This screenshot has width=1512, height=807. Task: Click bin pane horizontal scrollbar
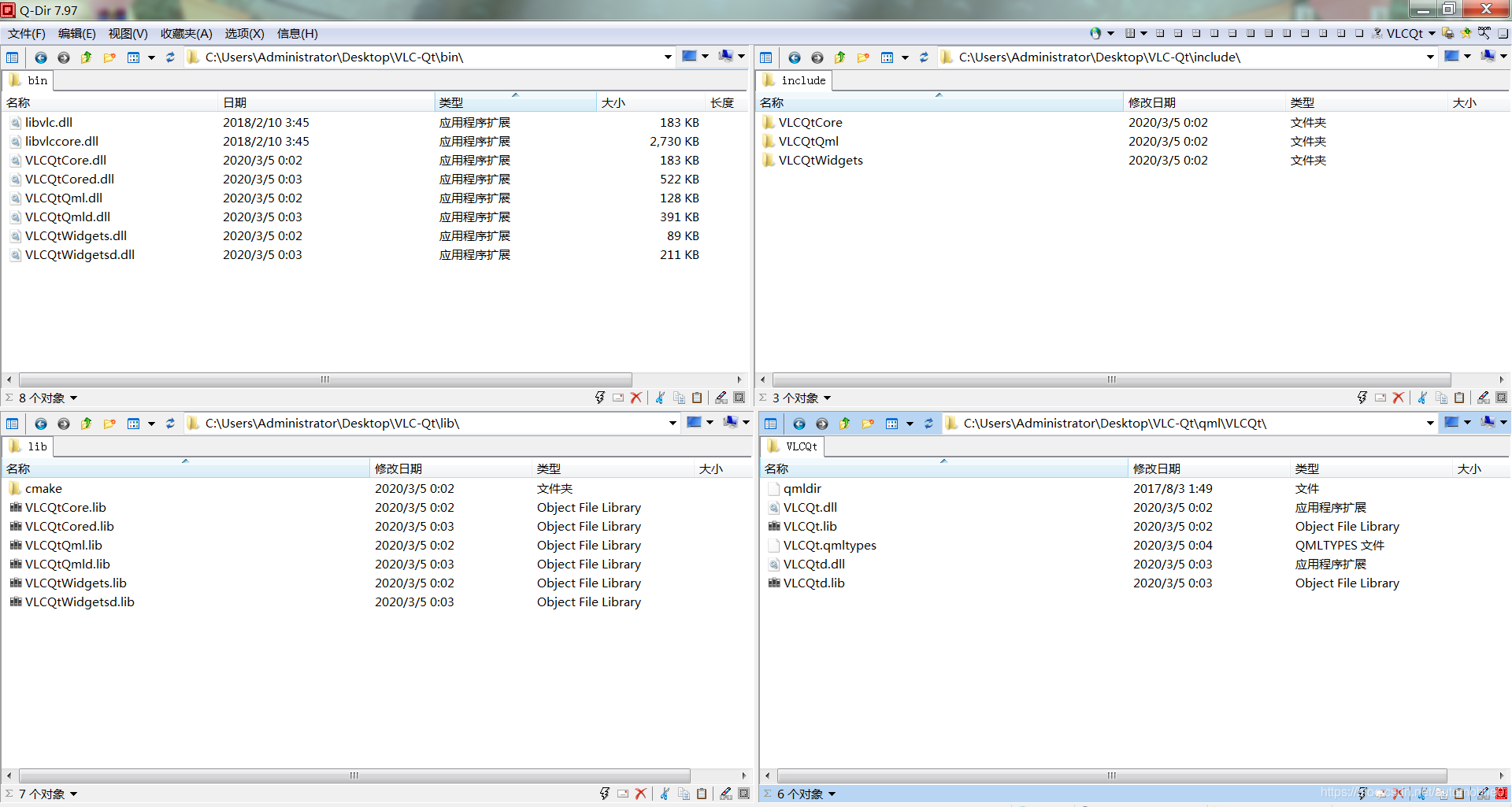(x=325, y=379)
